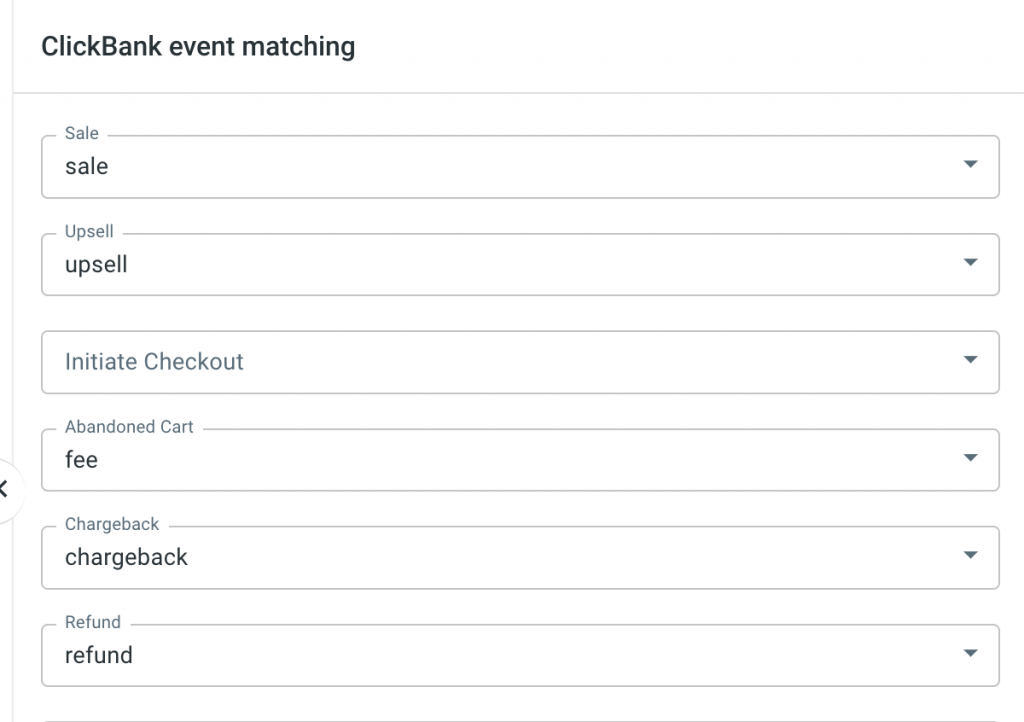Open the Sale field showing "sale"
1024x722 pixels.
500,167
